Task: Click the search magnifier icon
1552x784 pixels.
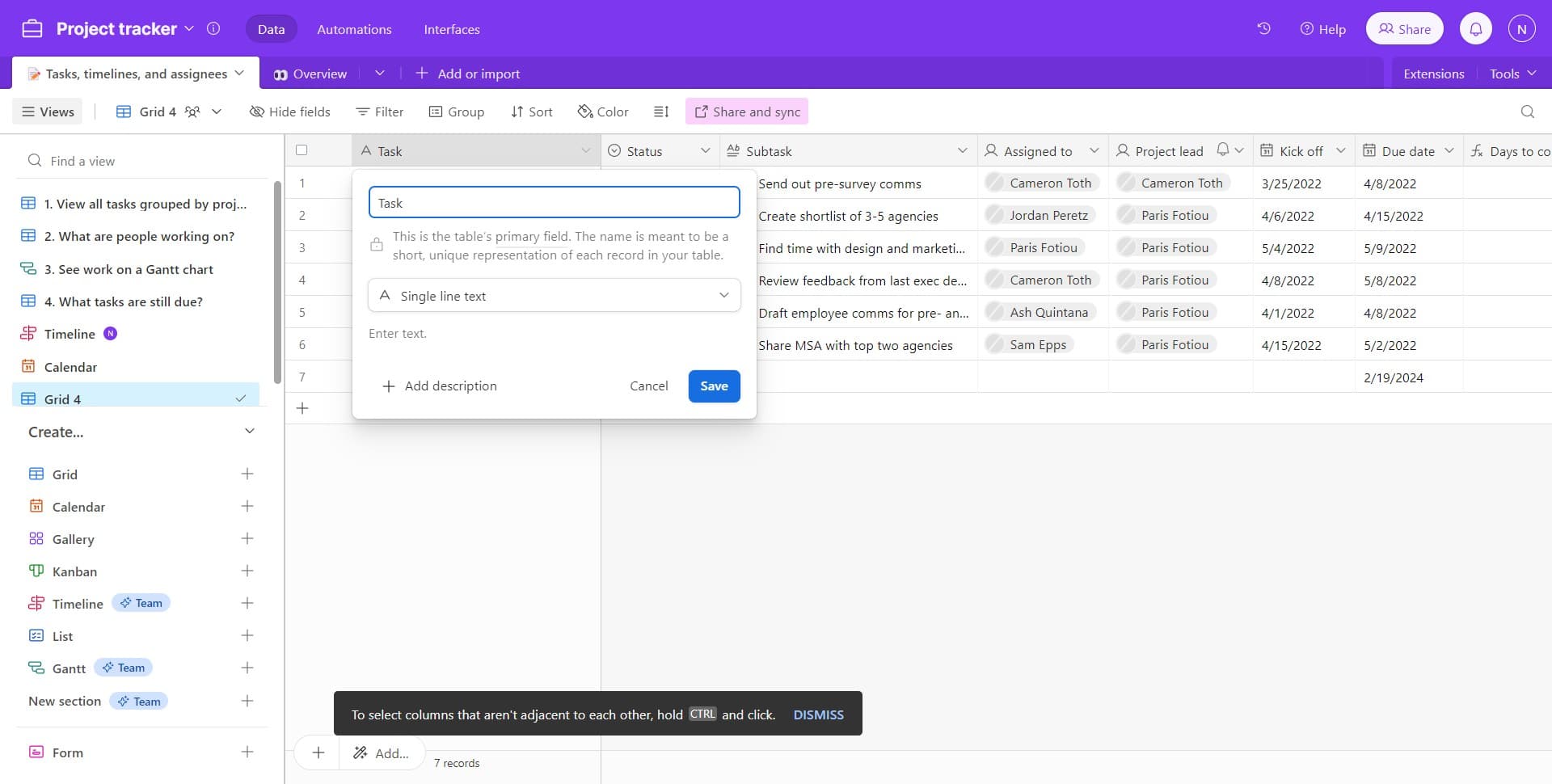Action: 1527,112
